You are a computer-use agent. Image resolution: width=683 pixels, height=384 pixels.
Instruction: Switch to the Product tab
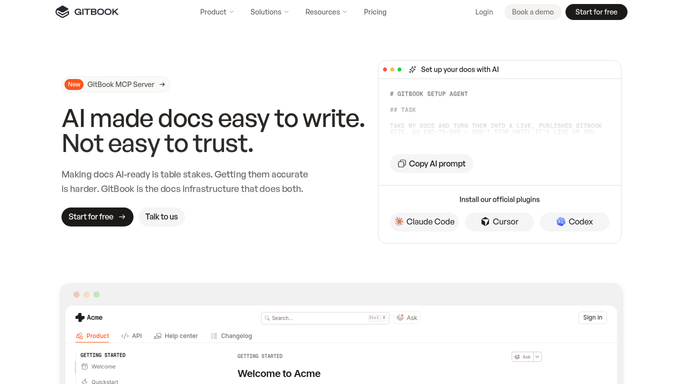(92, 336)
